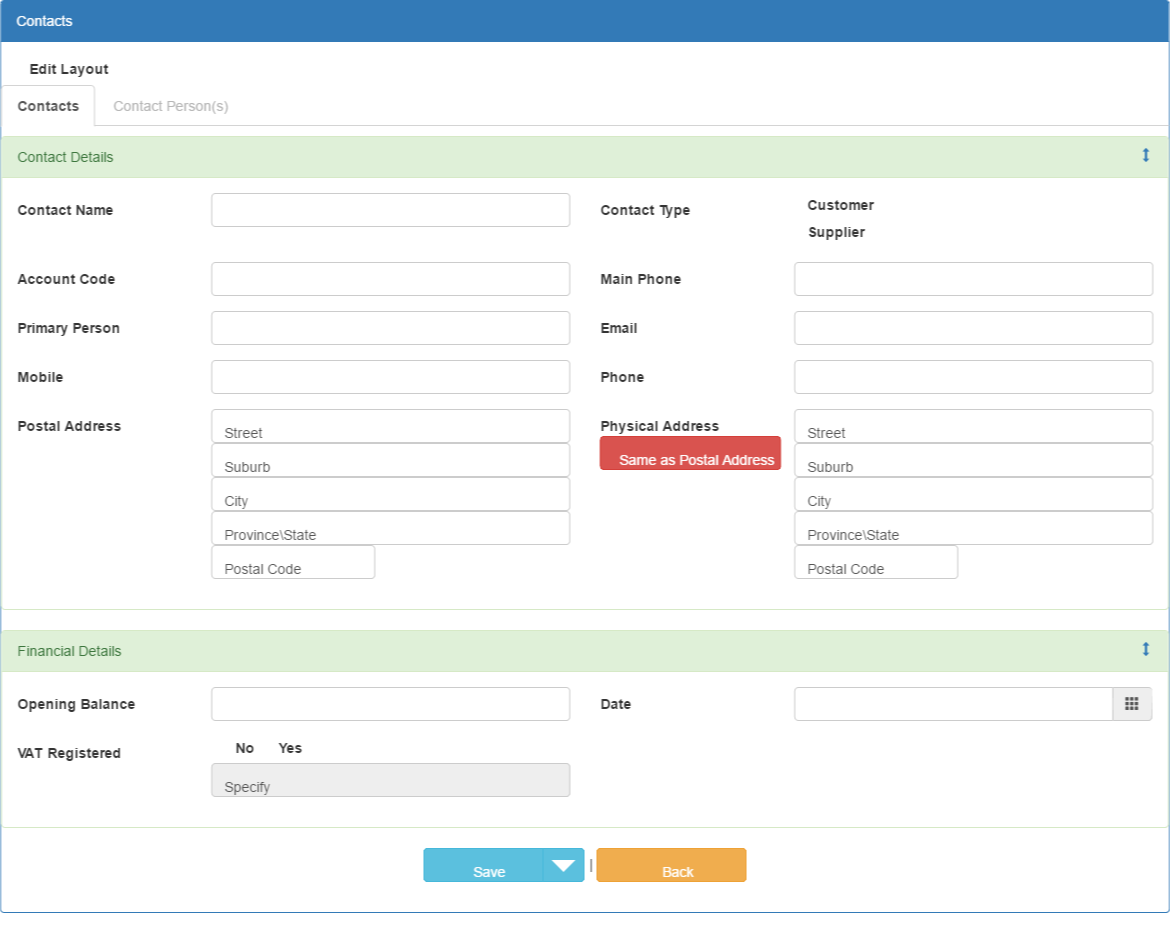Choose Yes for VAT Registered
This screenshot has width=1170, height=933.
coord(290,748)
